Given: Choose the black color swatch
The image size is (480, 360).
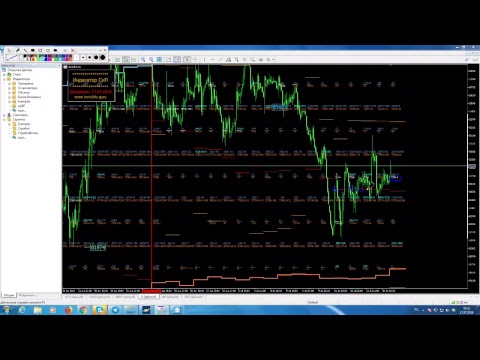Looking at the screenshot, I should [25, 56].
